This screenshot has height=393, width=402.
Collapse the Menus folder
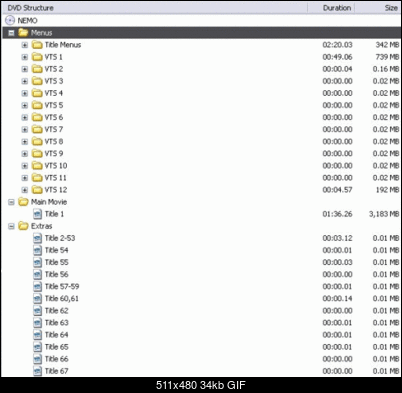click(11, 33)
